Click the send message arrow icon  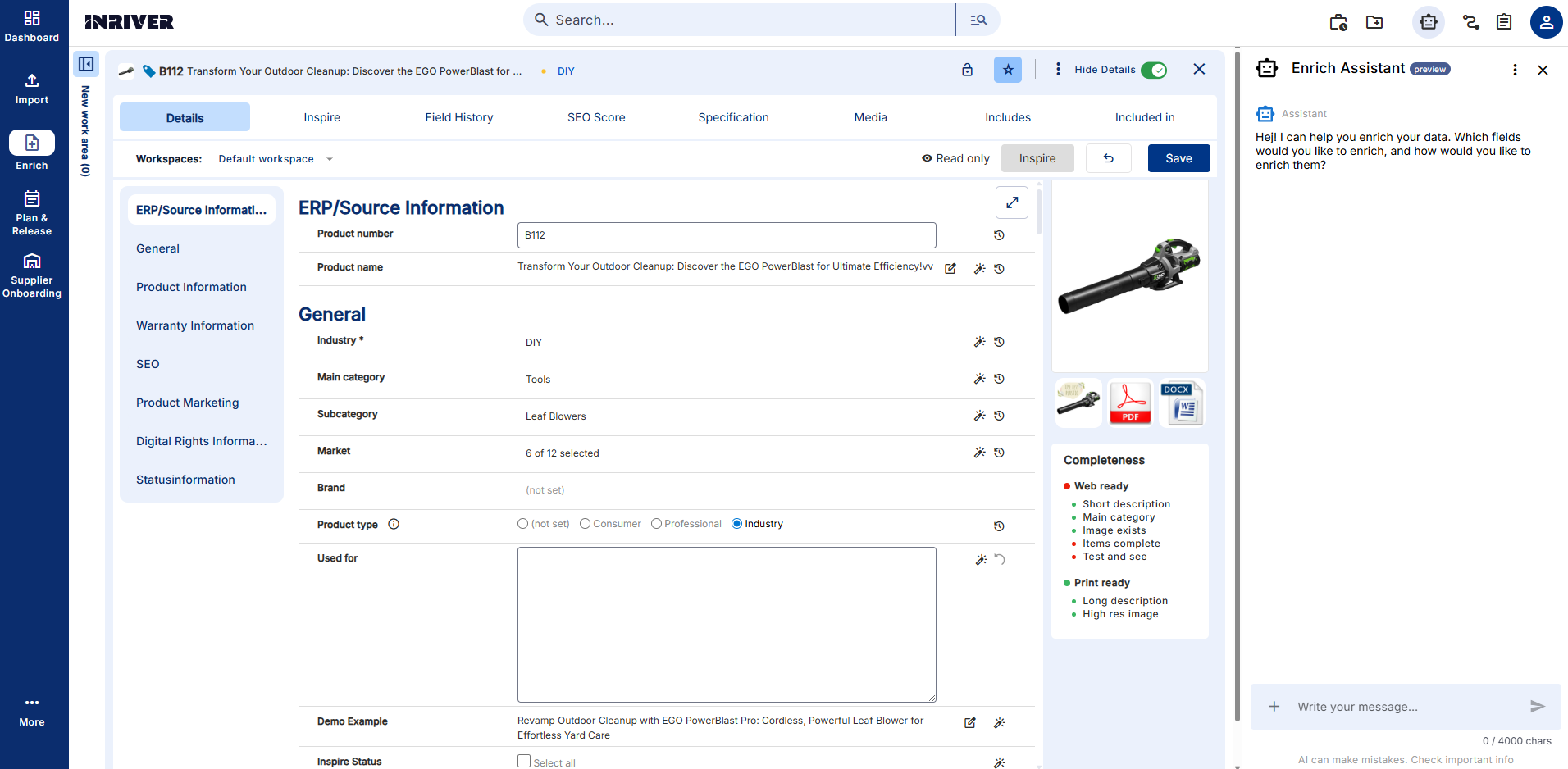point(1538,707)
